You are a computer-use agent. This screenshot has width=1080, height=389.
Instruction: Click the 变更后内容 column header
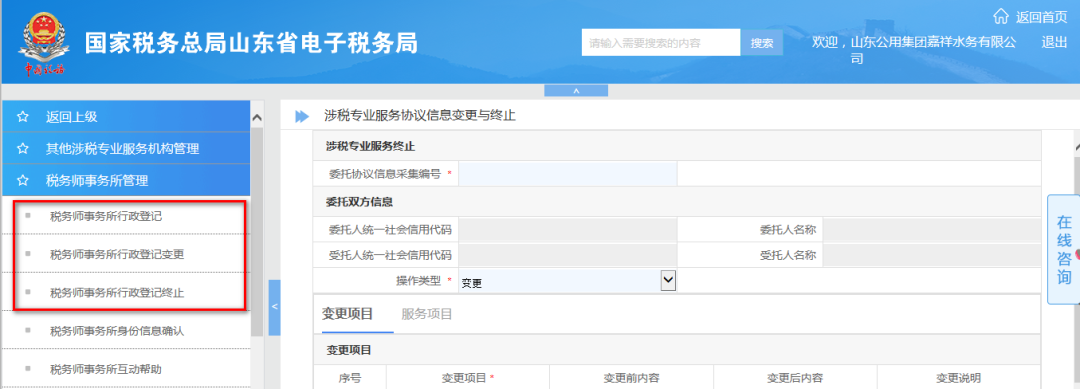pos(795,378)
